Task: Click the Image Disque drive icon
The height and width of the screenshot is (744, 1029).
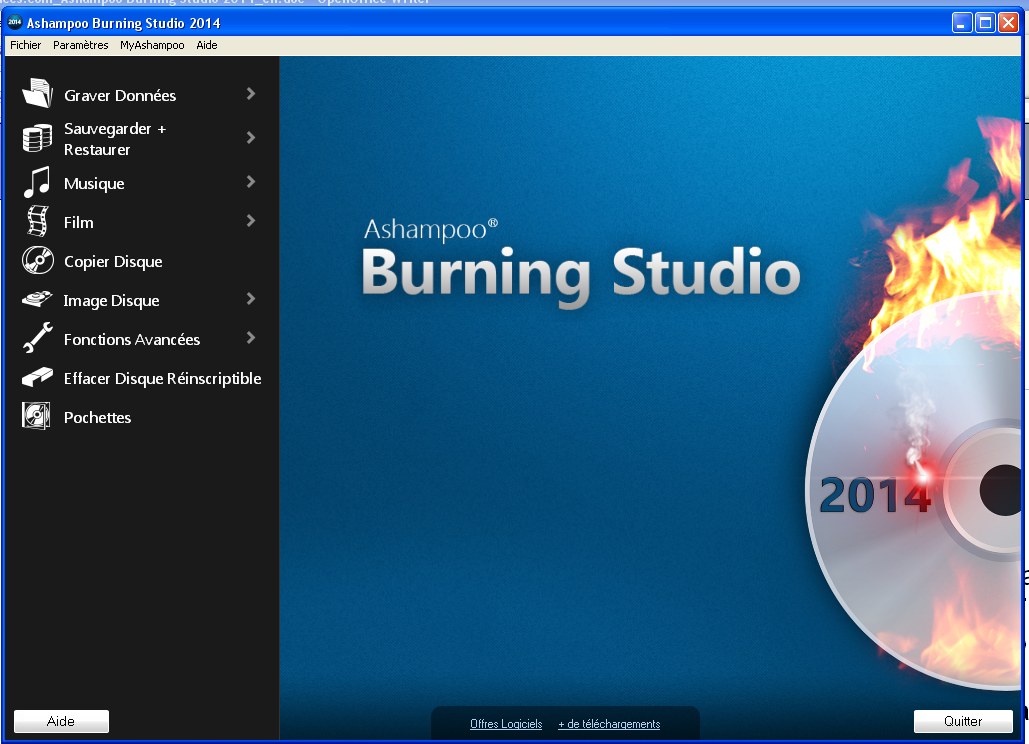Action: click(x=37, y=300)
